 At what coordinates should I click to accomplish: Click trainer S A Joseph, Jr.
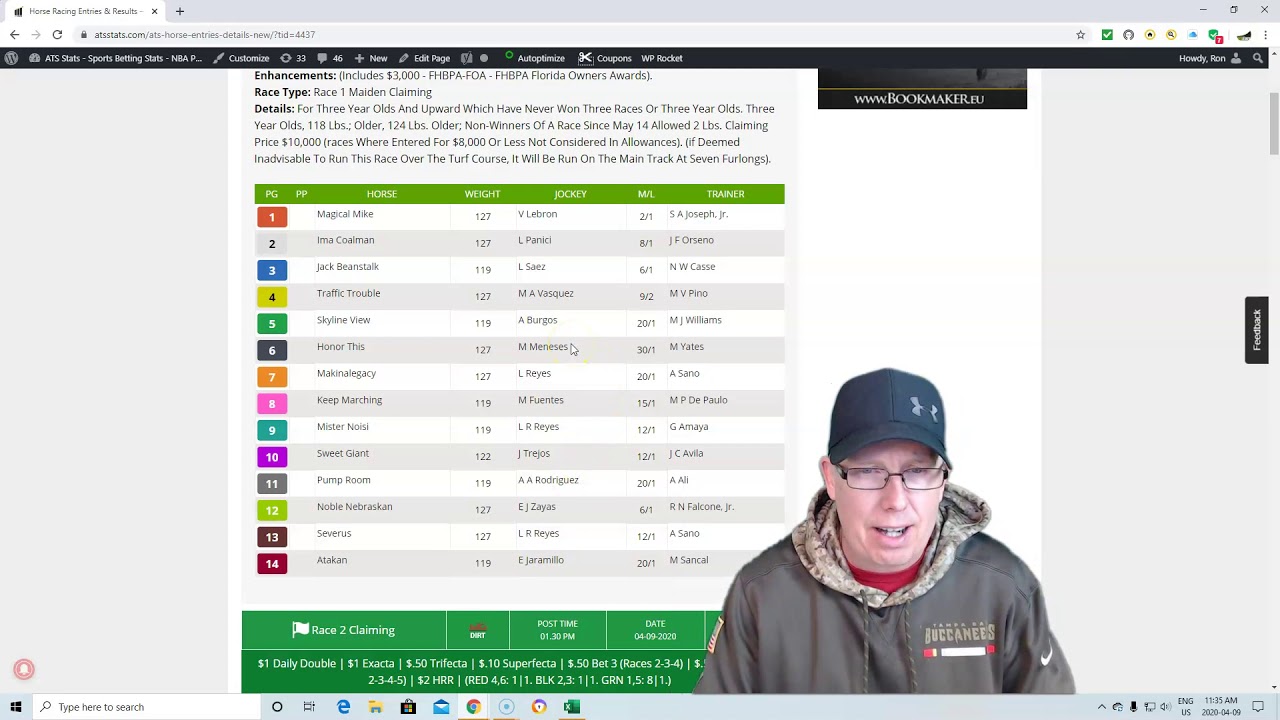click(698, 214)
